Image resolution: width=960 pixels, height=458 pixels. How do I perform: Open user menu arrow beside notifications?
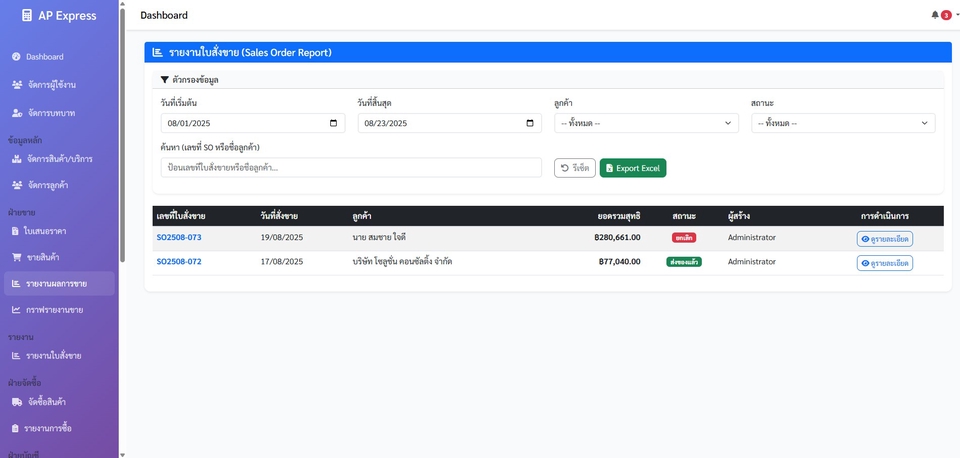956,15
